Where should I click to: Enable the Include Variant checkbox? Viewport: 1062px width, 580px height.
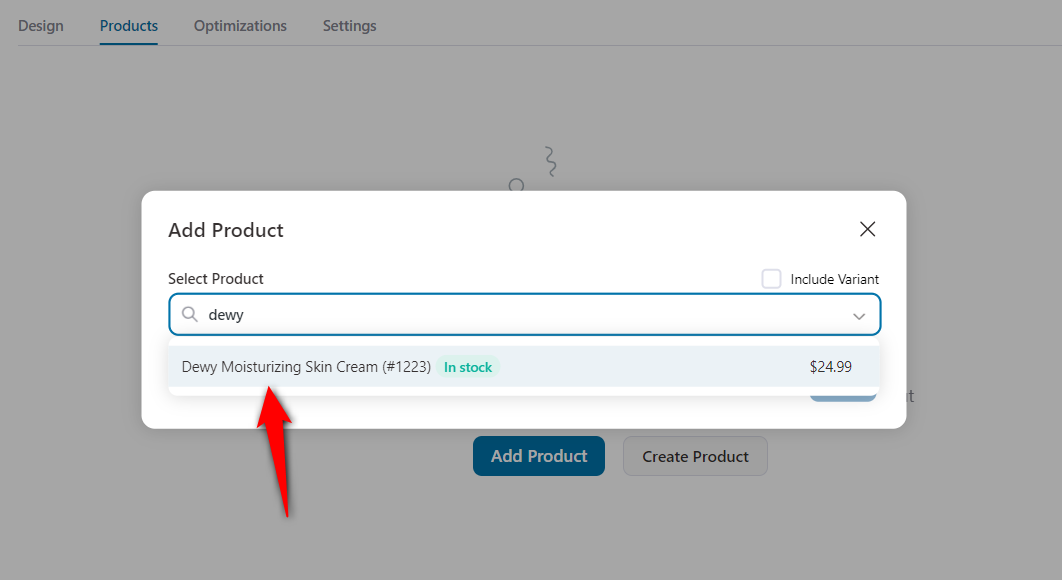click(771, 278)
